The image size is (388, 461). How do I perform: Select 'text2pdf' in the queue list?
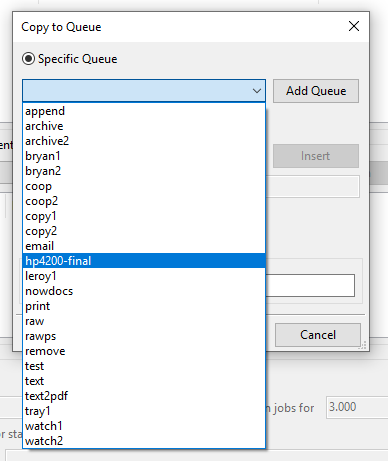144,396
